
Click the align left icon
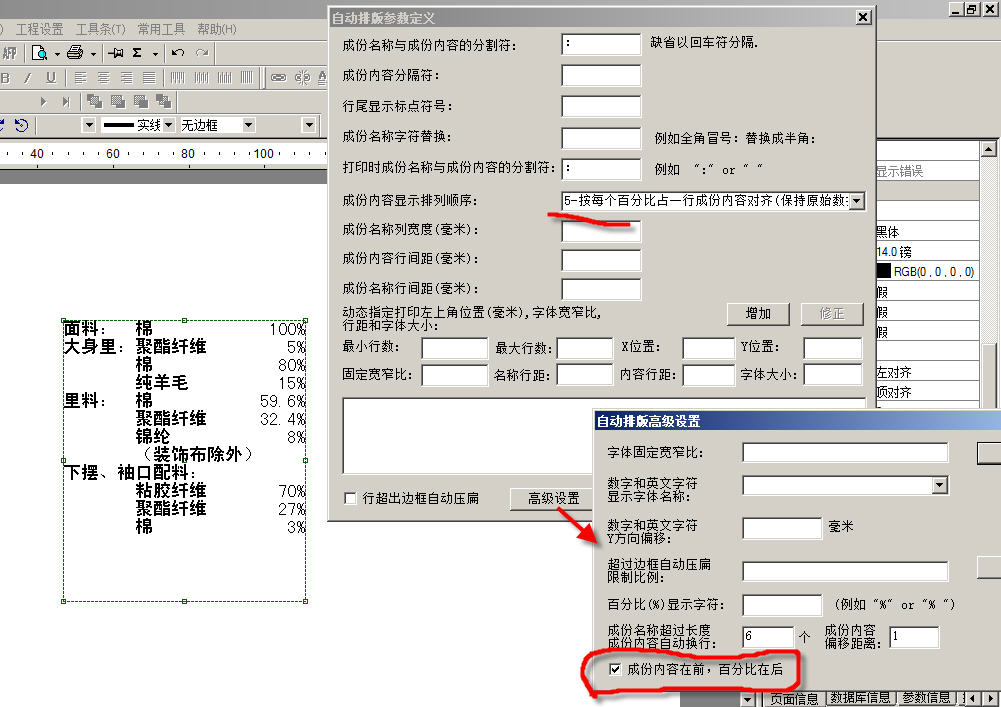tap(80, 78)
